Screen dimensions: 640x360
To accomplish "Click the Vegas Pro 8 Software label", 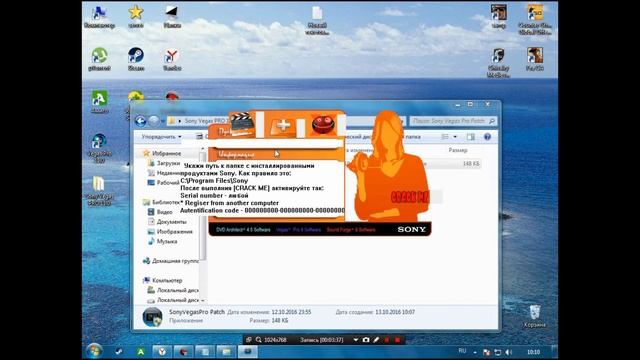I will (298, 230).
